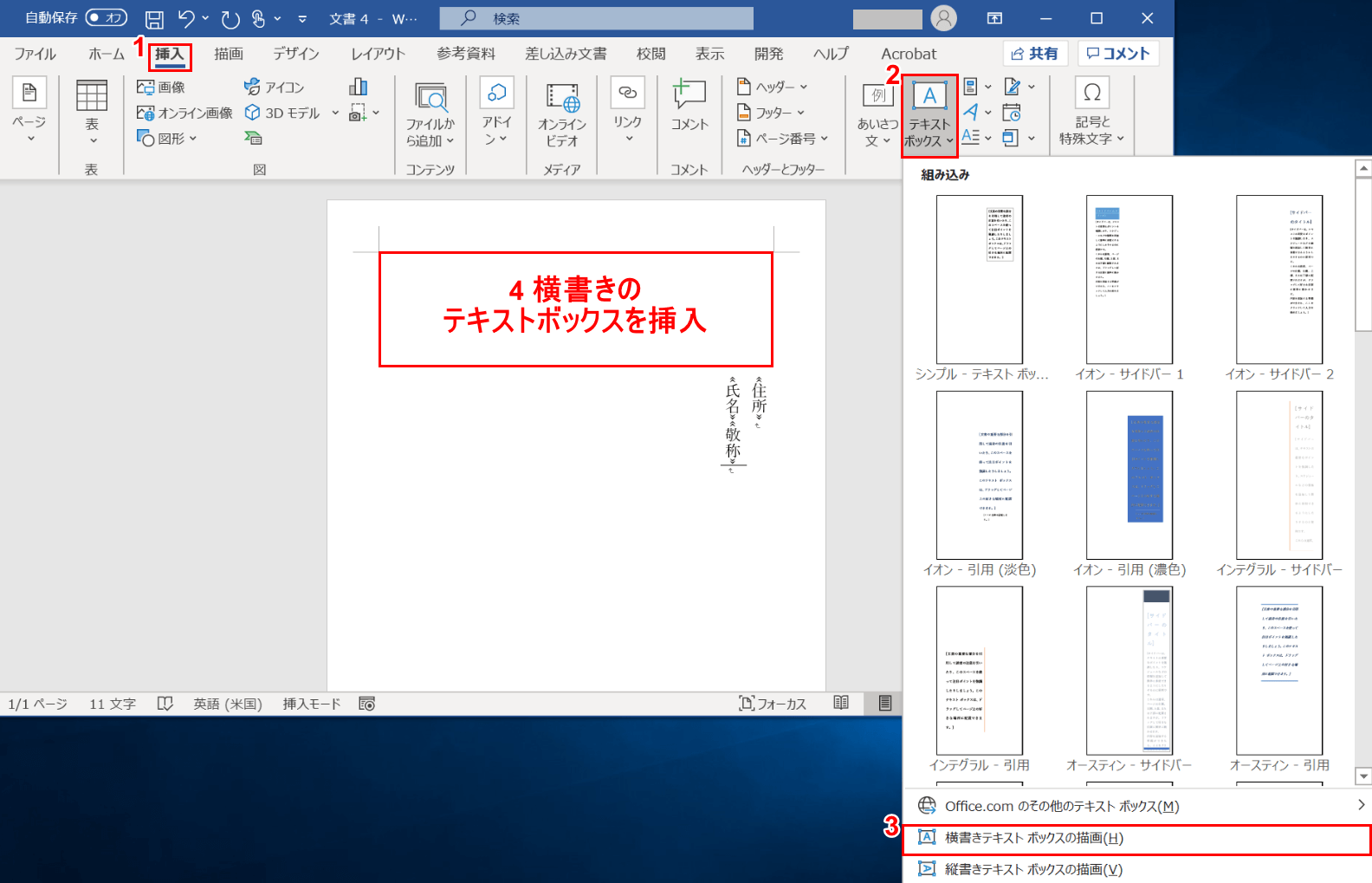
Task: Click the 共有 share button
Action: tap(1035, 54)
